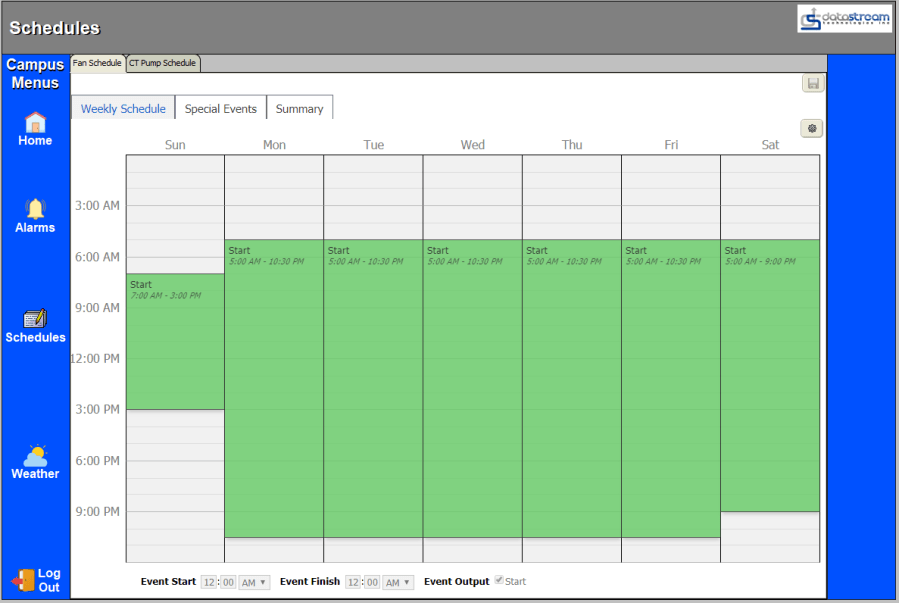Save schedule with the floppy disk icon
Viewport: 899px width, 603px height.
pos(813,83)
